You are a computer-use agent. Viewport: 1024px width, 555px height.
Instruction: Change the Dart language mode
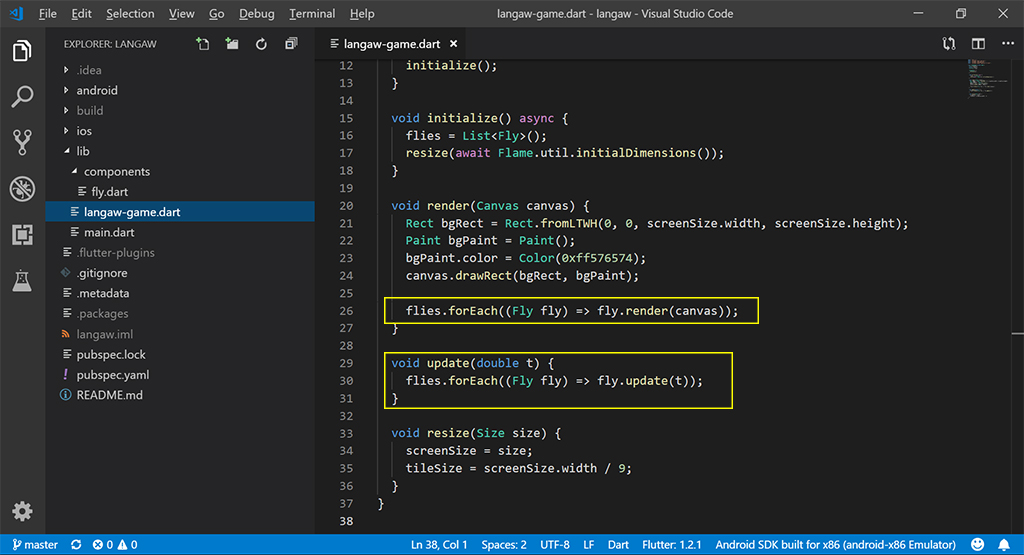point(619,545)
